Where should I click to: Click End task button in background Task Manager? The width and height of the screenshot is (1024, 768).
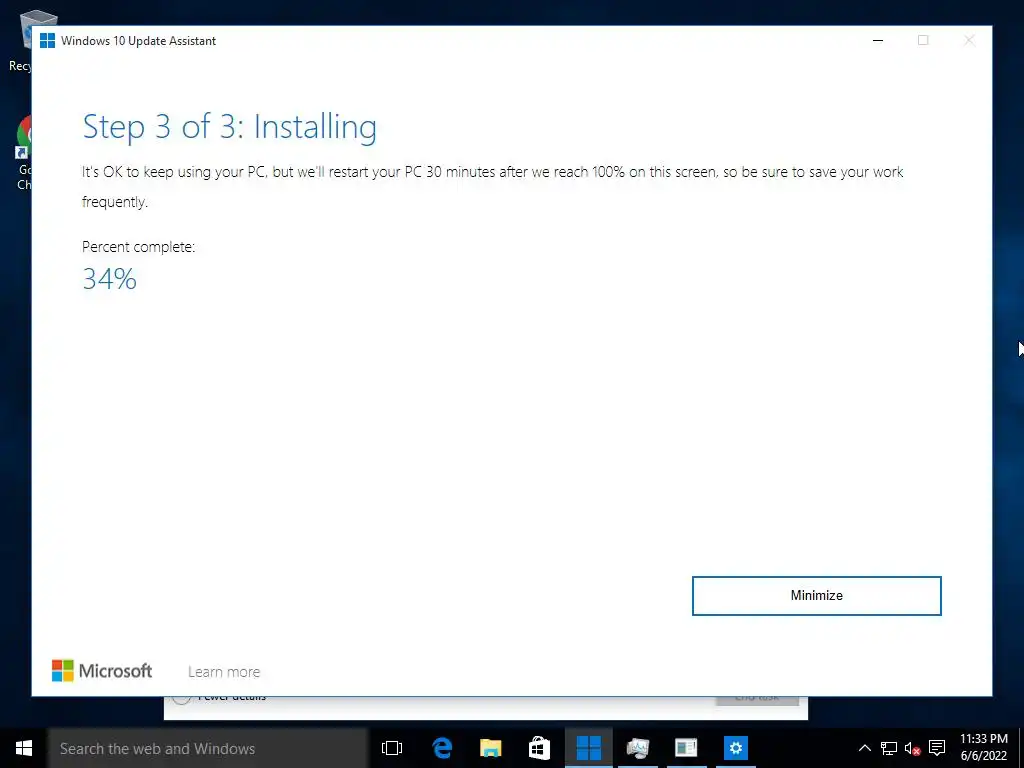[757, 701]
